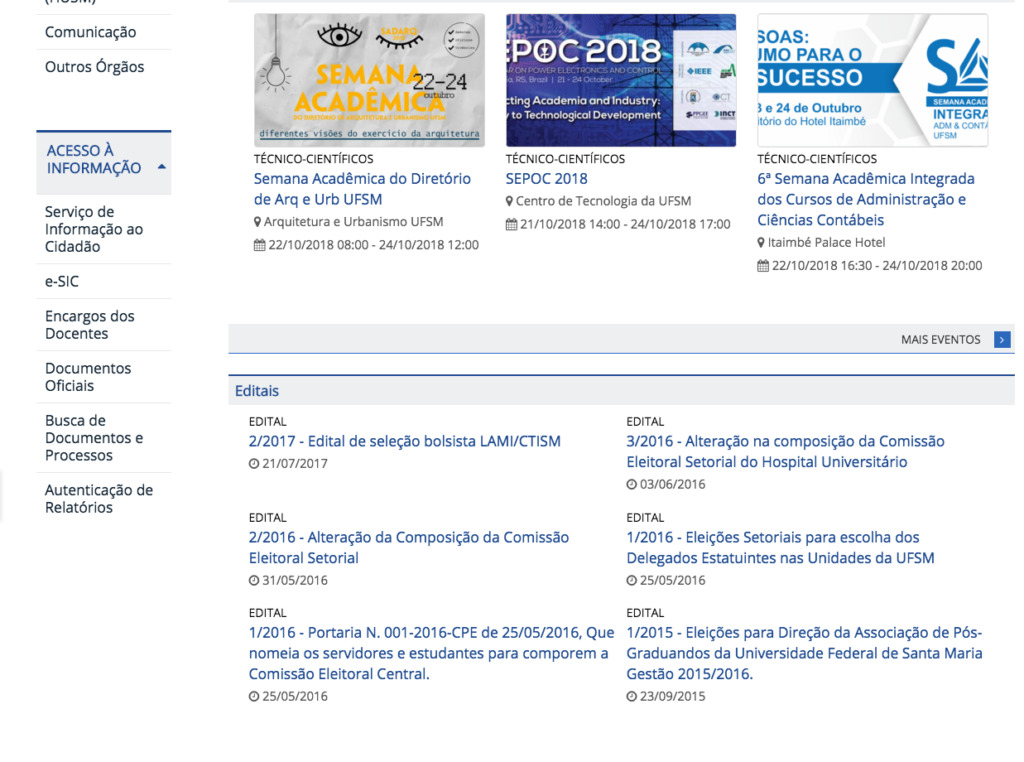Click clock icon beside 03/06/2016 date
Image resolution: width=1024 pixels, height=762 pixels.
coord(631,485)
